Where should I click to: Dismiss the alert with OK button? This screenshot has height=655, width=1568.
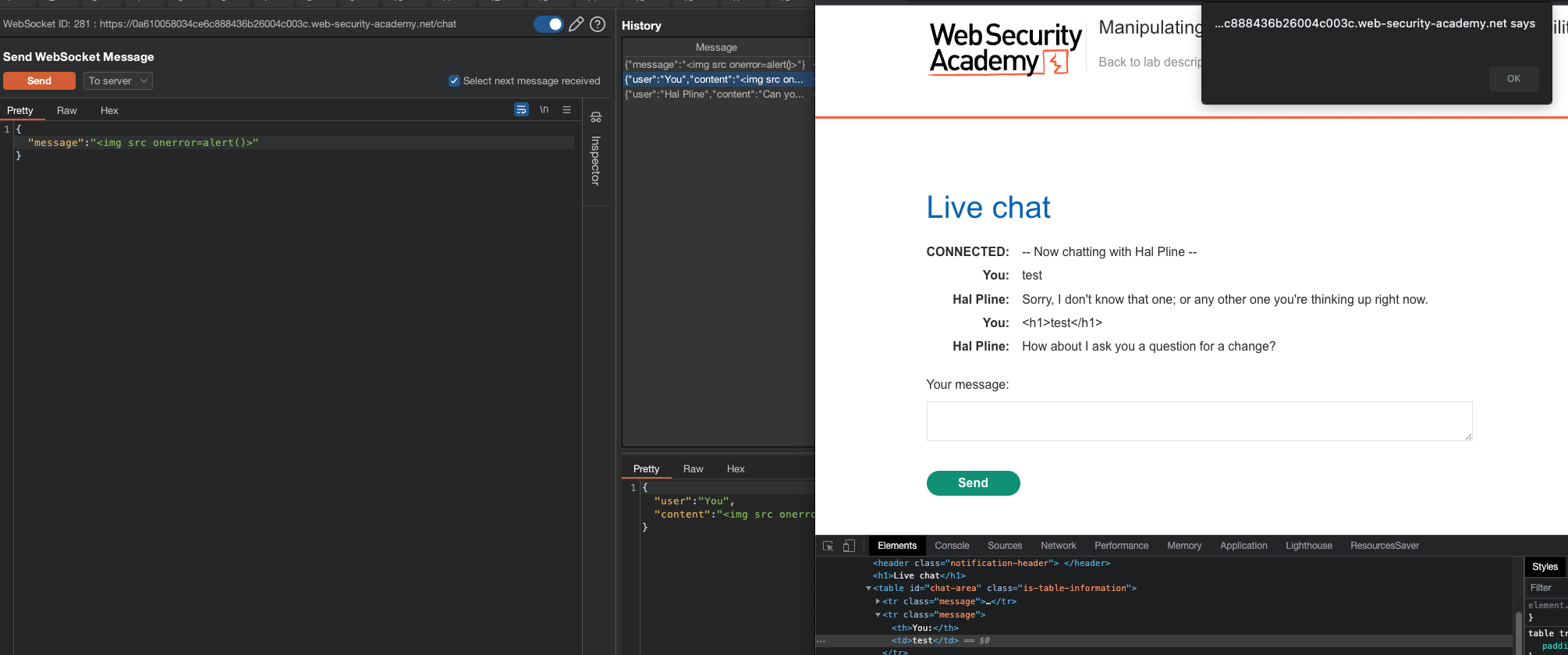click(1513, 79)
